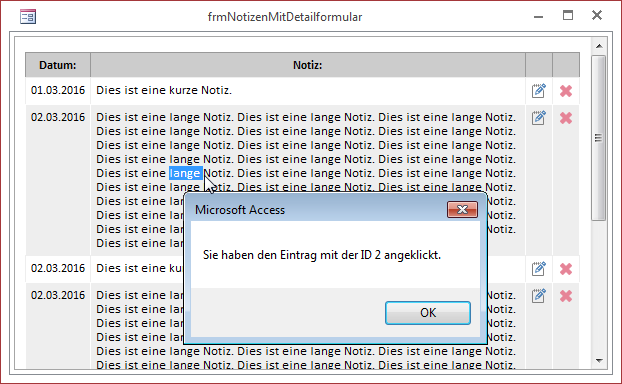Click the Notiz: column header
The width and height of the screenshot is (622, 384).
coord(308,65)
